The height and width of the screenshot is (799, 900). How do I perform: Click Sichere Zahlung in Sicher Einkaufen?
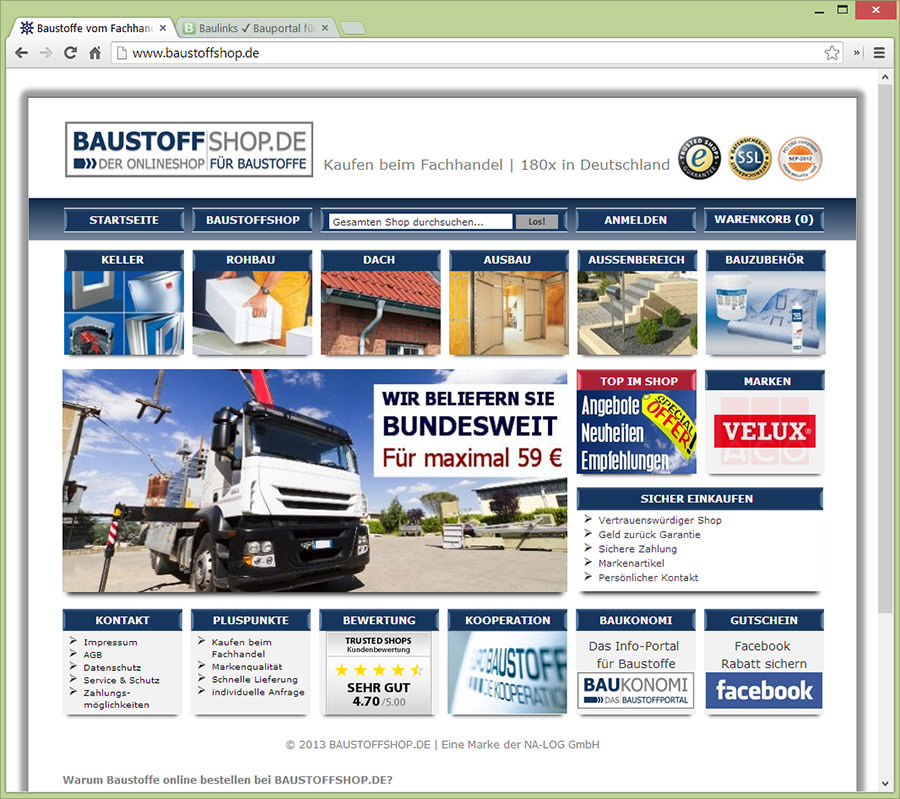point(637,549)
